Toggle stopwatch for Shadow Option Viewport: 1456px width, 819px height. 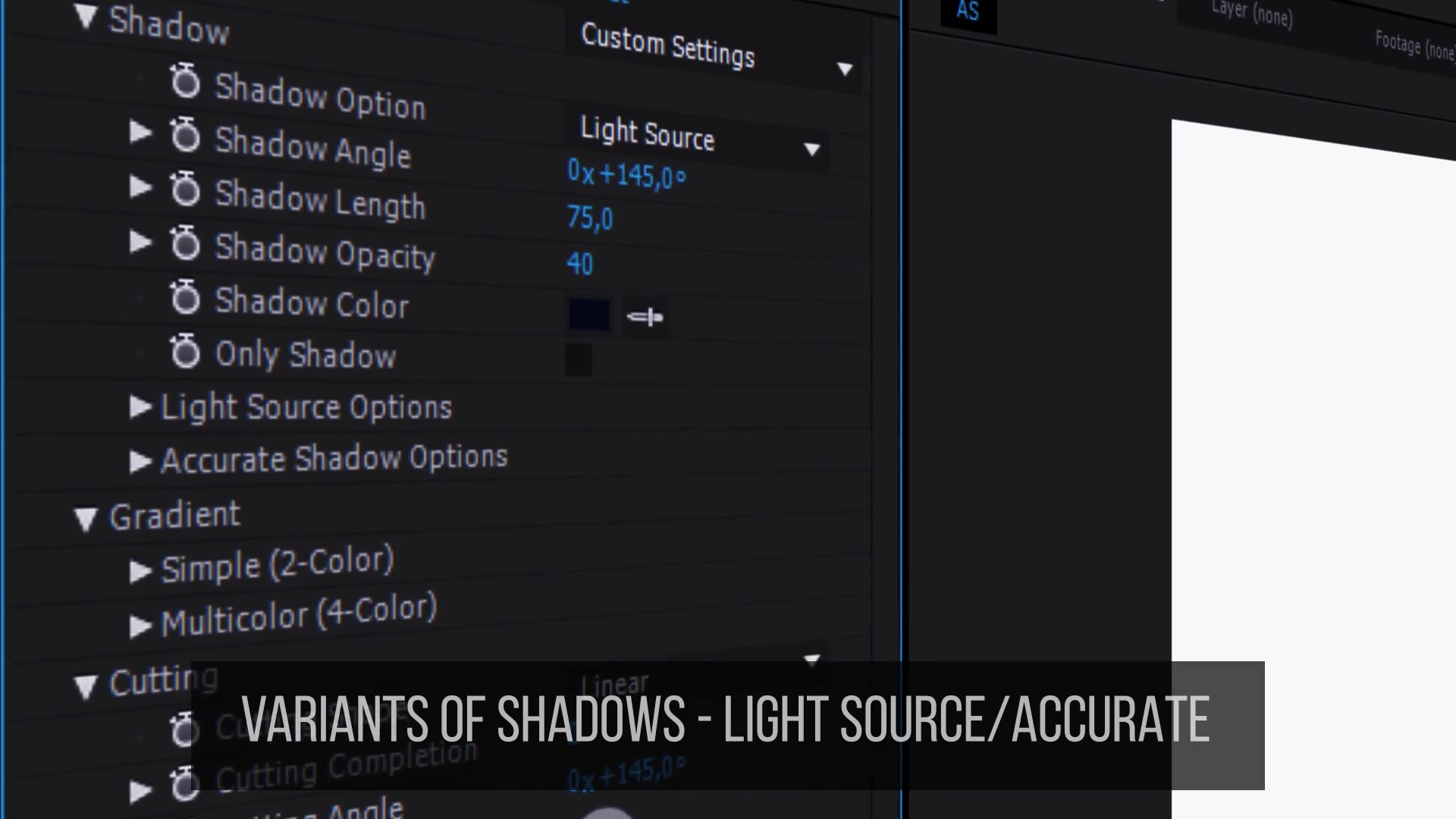pyautogui.click(x=185, y=81)
